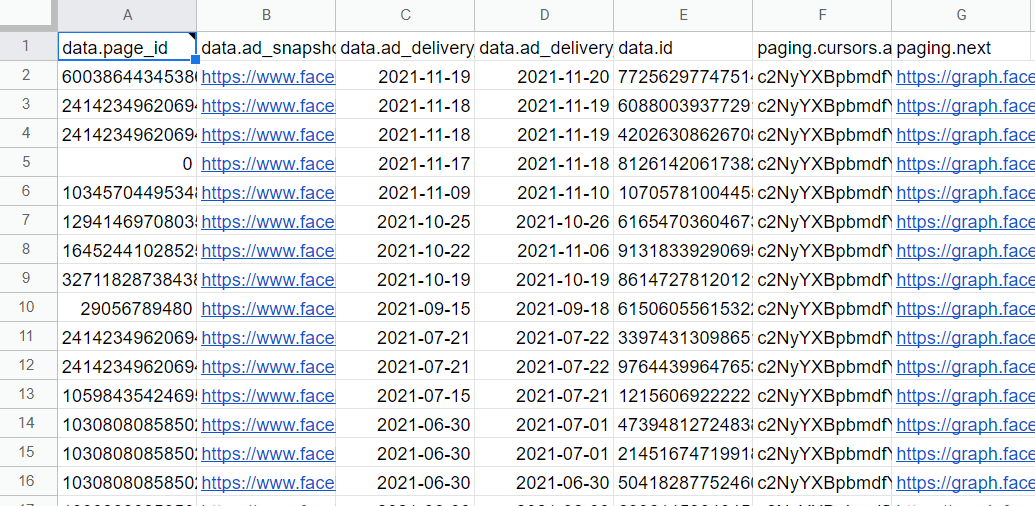
Task: Select the column F header
Action: click(822, 15)
